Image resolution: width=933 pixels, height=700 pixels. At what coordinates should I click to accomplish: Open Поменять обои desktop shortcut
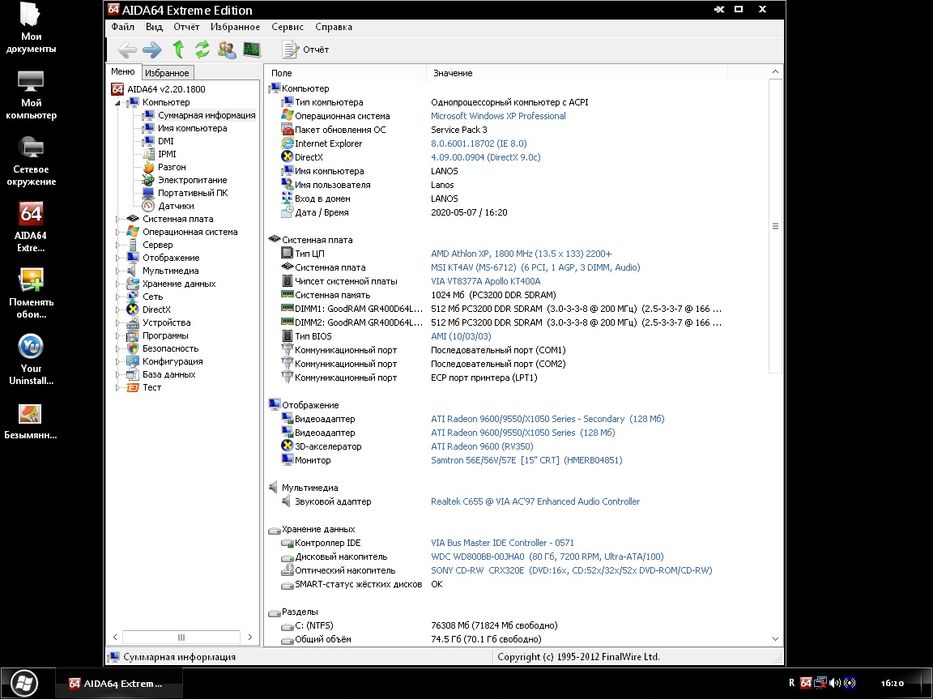pos(31,294)
